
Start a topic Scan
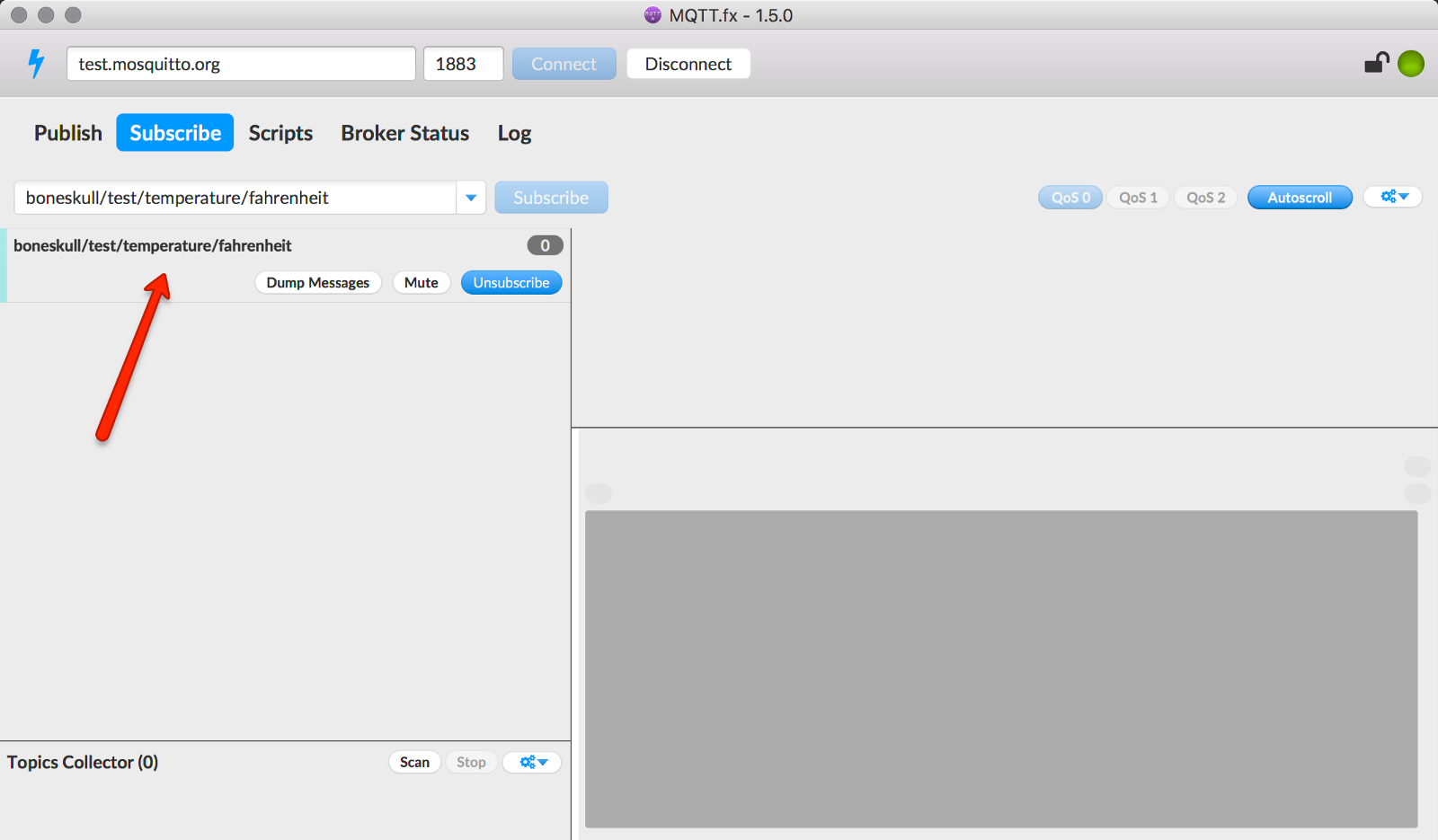click(414, 762)
